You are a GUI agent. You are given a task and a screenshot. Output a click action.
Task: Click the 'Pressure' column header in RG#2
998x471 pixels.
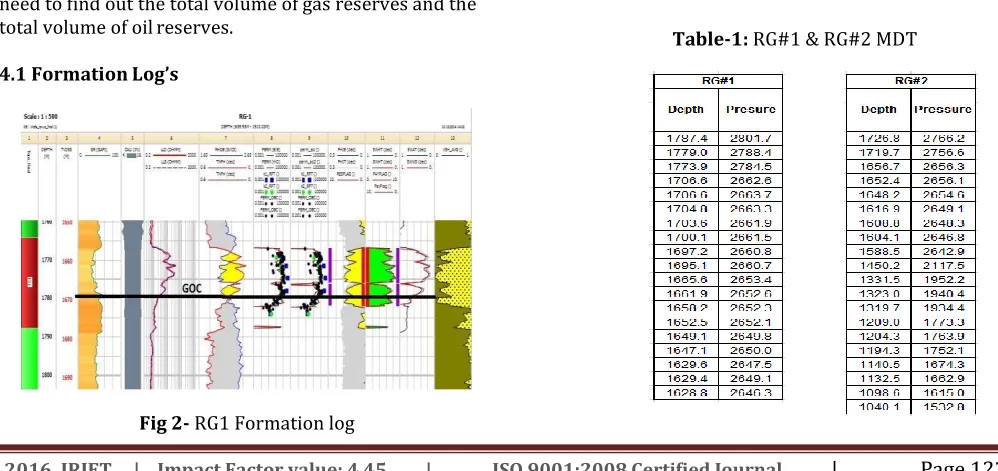click(943, 109)
